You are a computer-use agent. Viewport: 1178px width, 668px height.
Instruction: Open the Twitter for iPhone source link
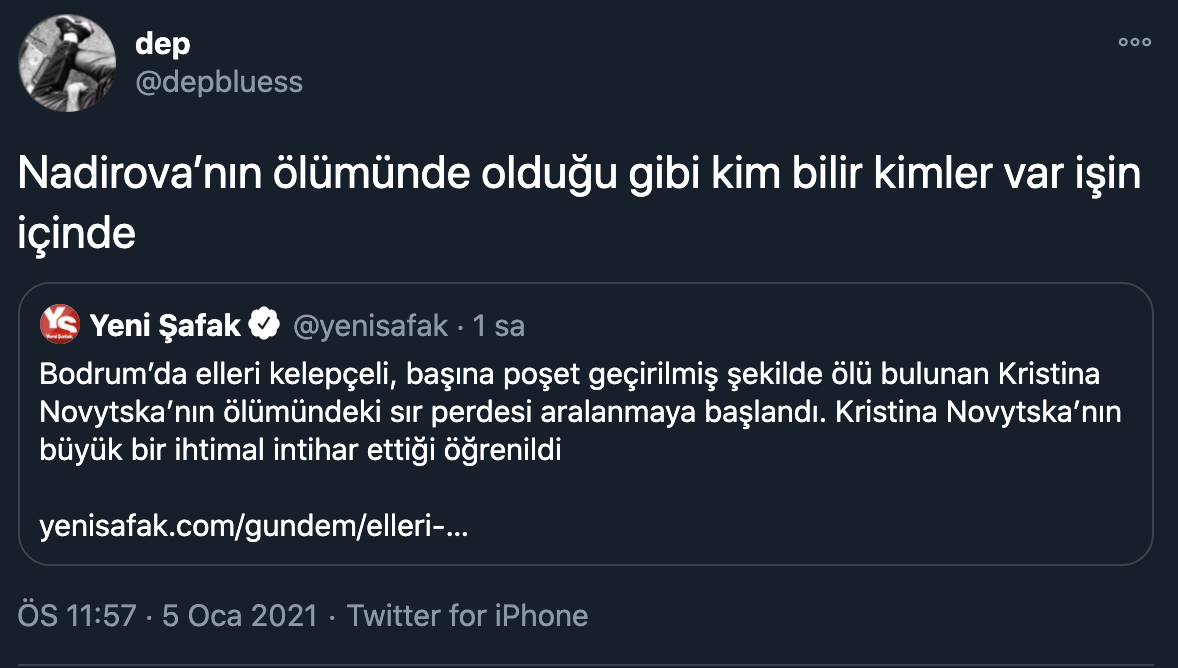[465, 615]
